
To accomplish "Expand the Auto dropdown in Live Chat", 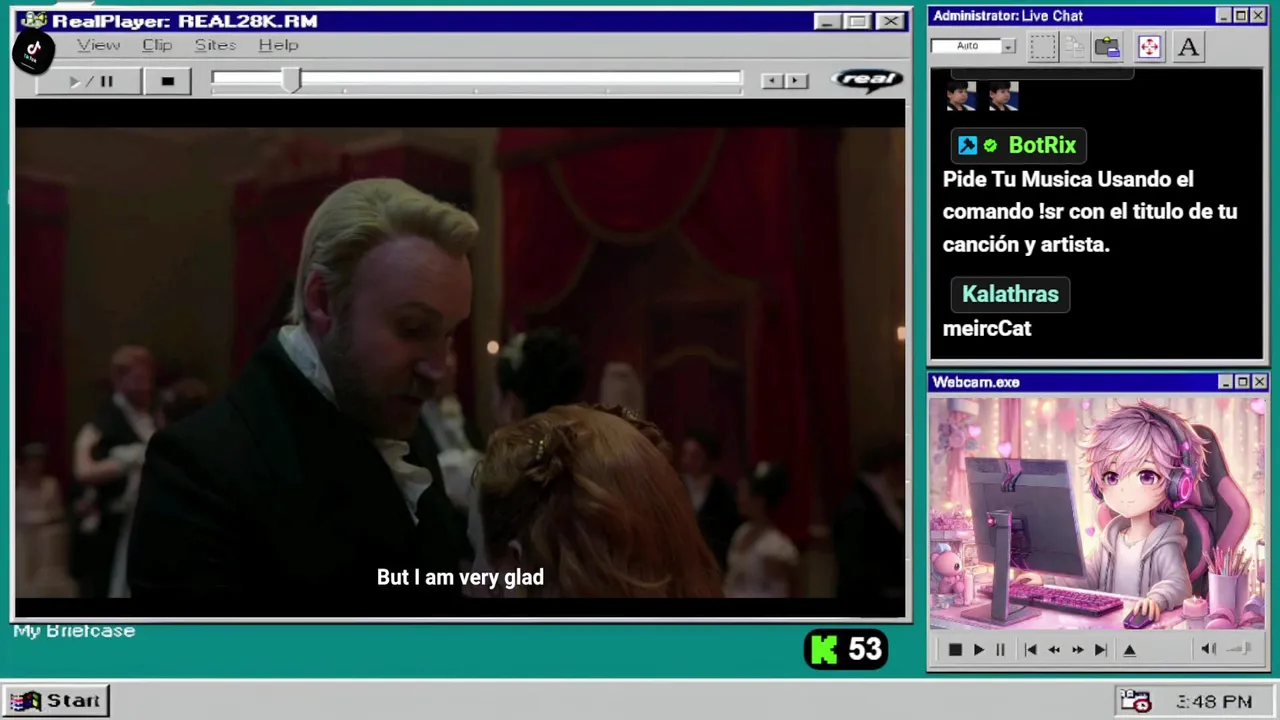I will [x=1008, y=46].
